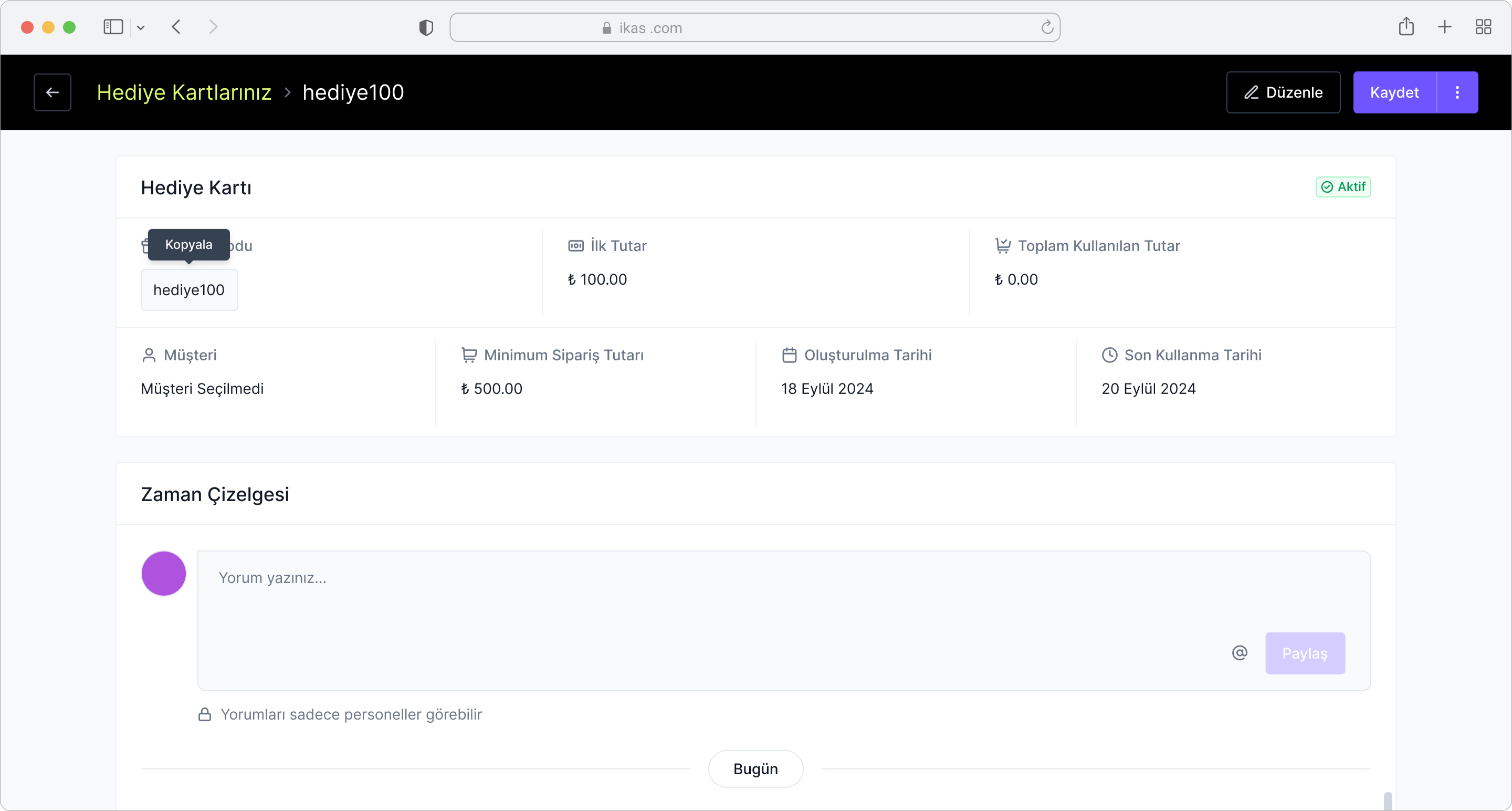Reload the page with refresh icon
The image size is (1512, 811).
tap(1047, 28)
